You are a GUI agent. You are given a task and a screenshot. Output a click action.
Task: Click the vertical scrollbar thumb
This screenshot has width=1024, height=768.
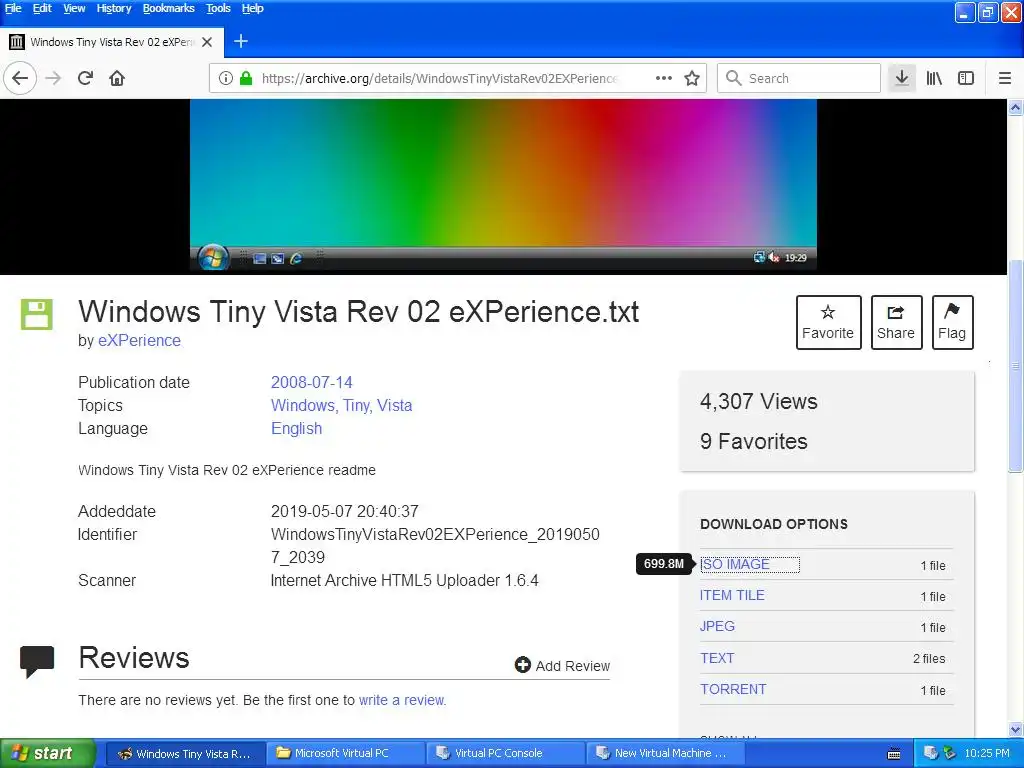click(1015, 365)
